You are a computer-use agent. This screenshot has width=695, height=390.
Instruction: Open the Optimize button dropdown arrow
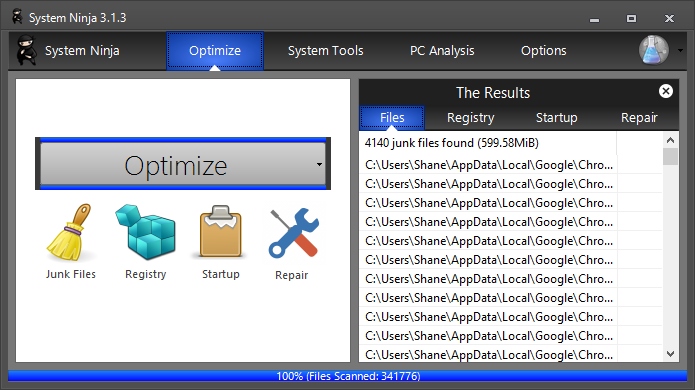pos(319,164)
